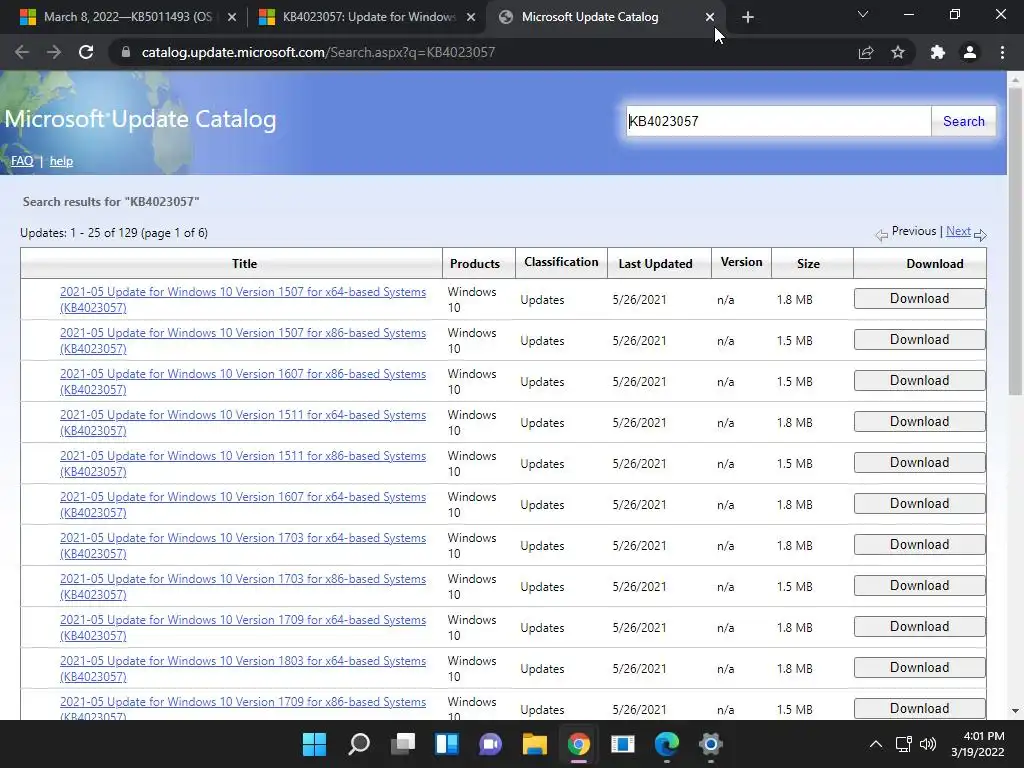The image size is (1024, 768).
Task: Open Version 1607 x86-based Systems update link
Action: (243, 381)
